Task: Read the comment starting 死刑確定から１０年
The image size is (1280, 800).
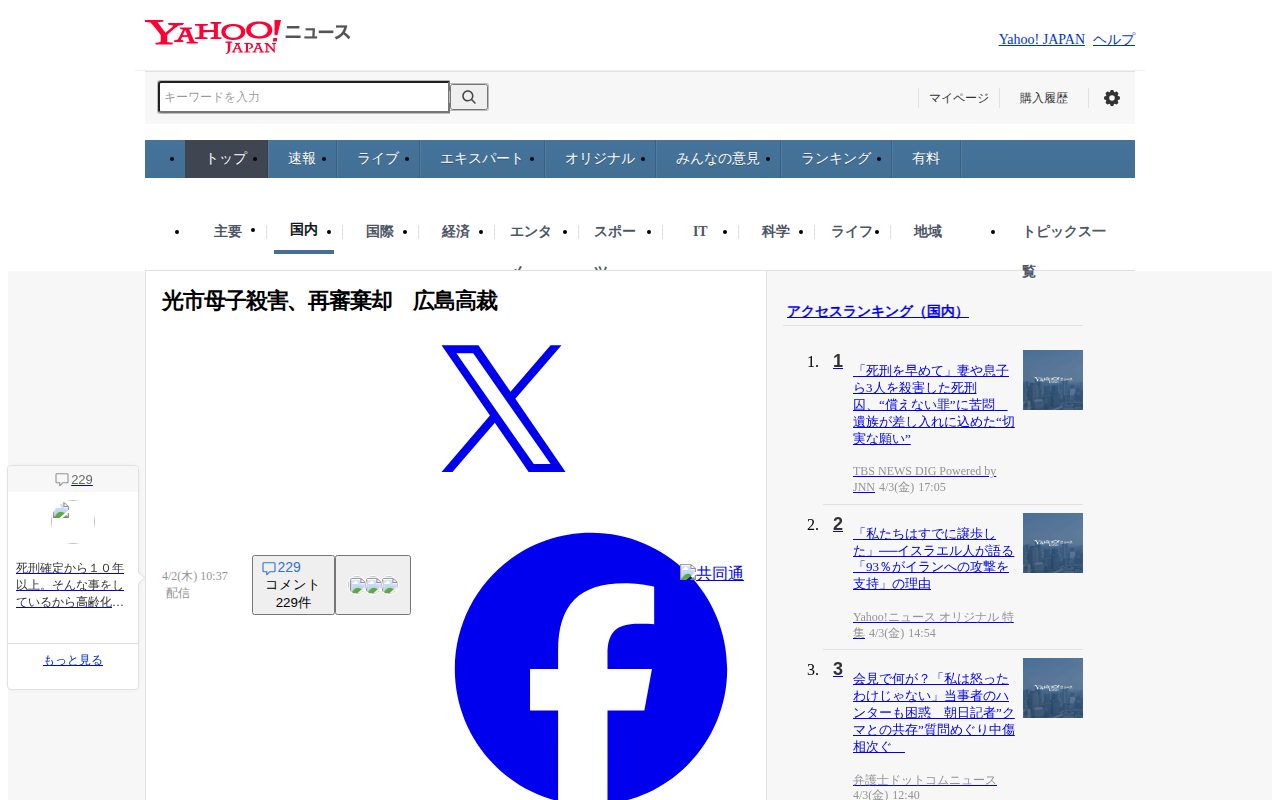Action: point(70,585)
